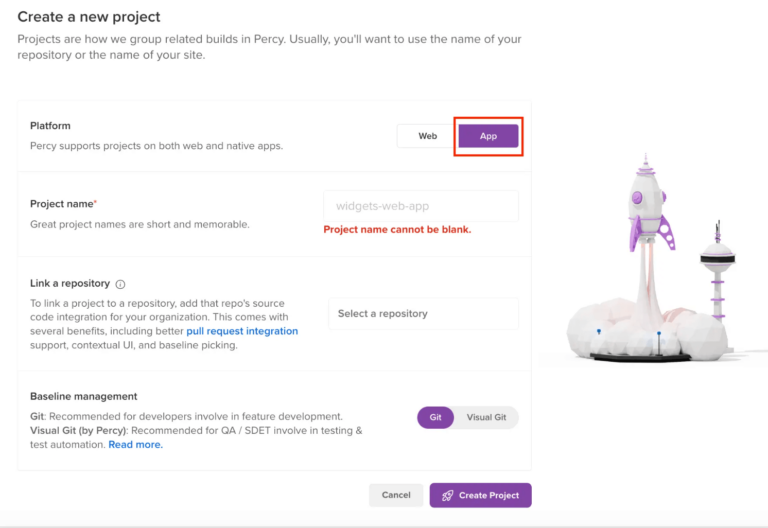Click the 'Baseline management' heading
The image size is (768, 528).
tap(83, 396)
